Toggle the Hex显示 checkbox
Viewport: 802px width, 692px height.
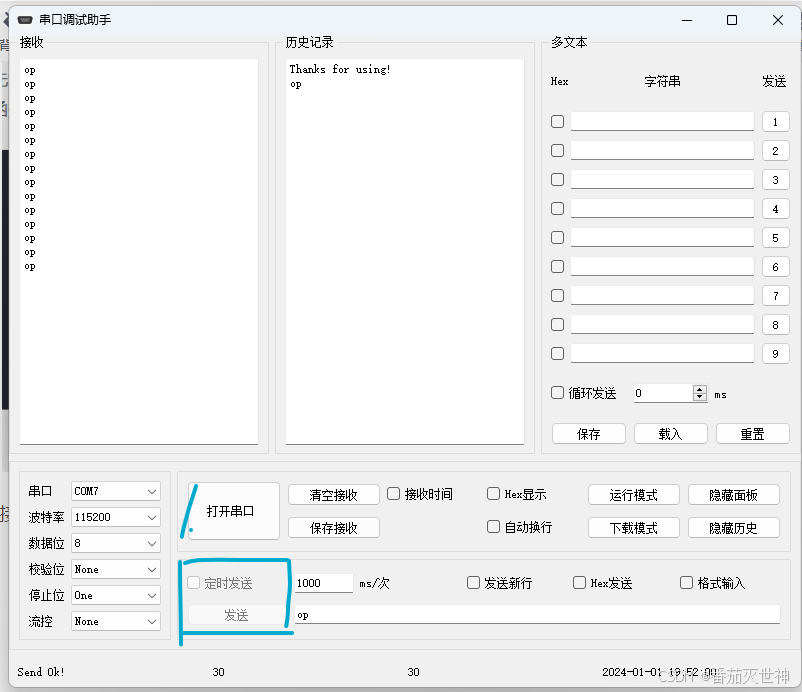[494, 494]
